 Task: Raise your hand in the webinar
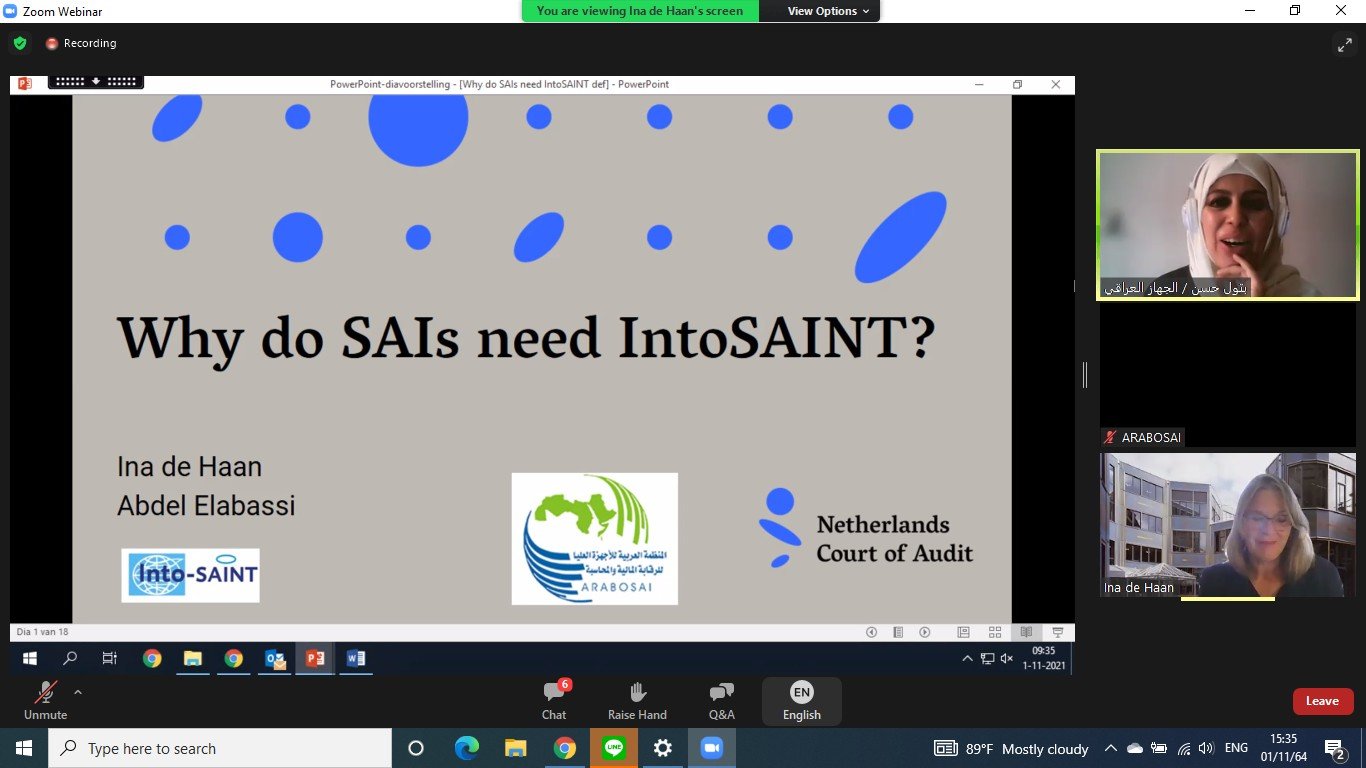pos(637,701)
